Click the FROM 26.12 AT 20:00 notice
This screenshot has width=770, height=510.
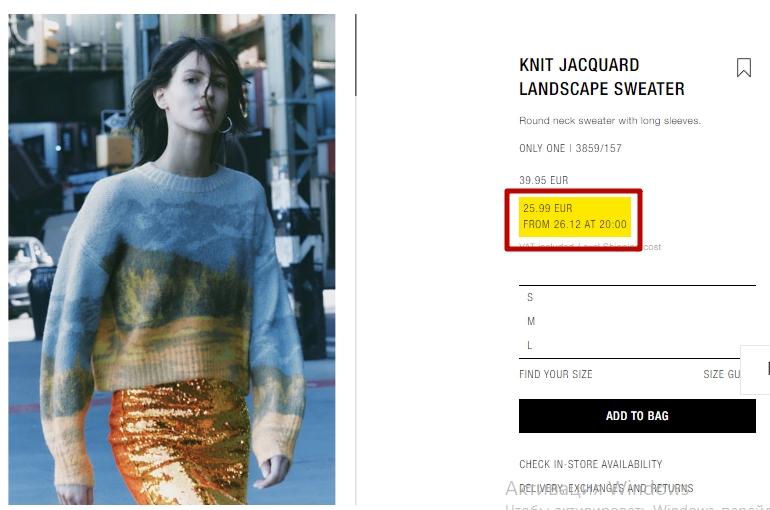tap(575, 224)
